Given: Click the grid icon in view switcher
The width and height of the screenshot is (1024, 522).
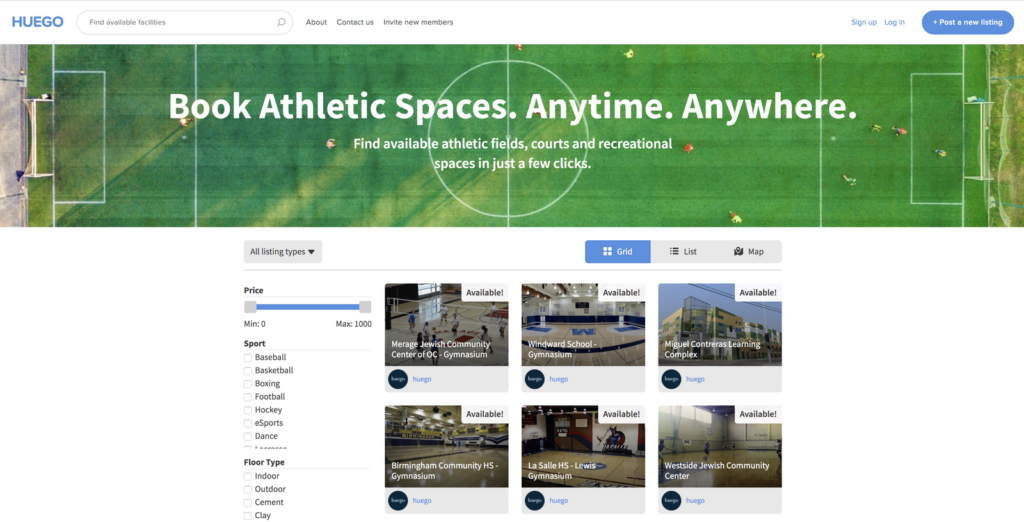Looking at the screenshot, I should coord(607,252).
